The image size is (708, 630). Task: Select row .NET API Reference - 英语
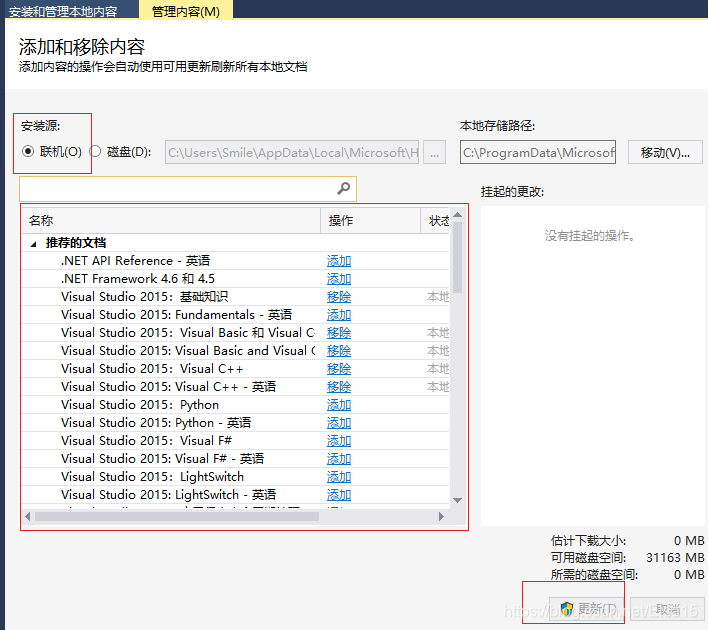pyautogui.click(x=235, y=261)
